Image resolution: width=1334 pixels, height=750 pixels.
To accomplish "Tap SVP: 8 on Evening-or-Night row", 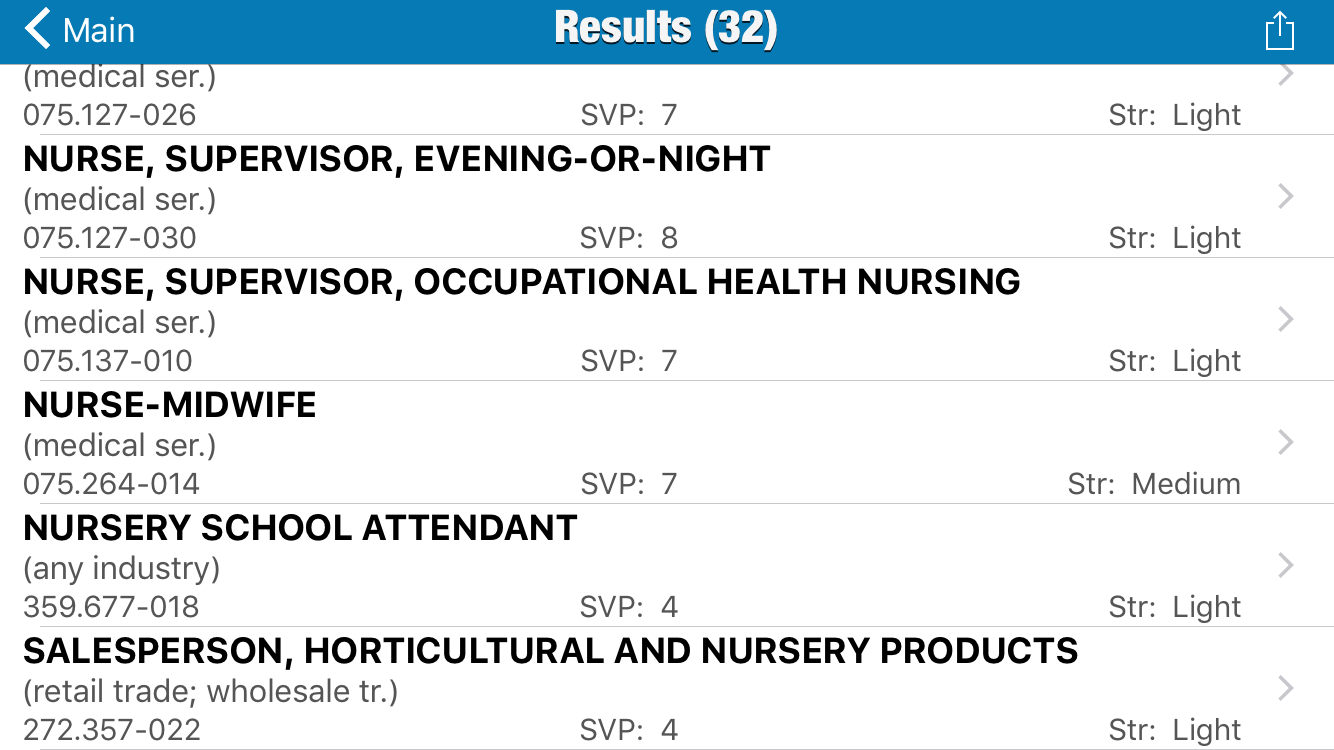I will coord(629,238).
